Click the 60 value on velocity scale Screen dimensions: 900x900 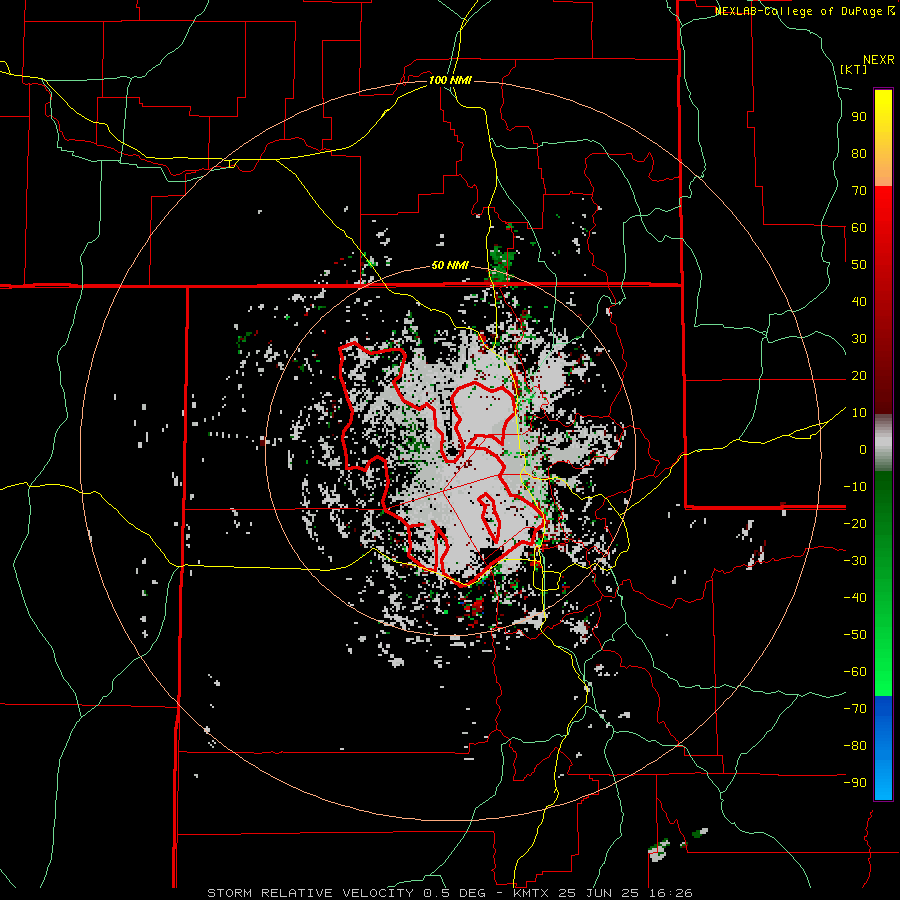(859, 228)
